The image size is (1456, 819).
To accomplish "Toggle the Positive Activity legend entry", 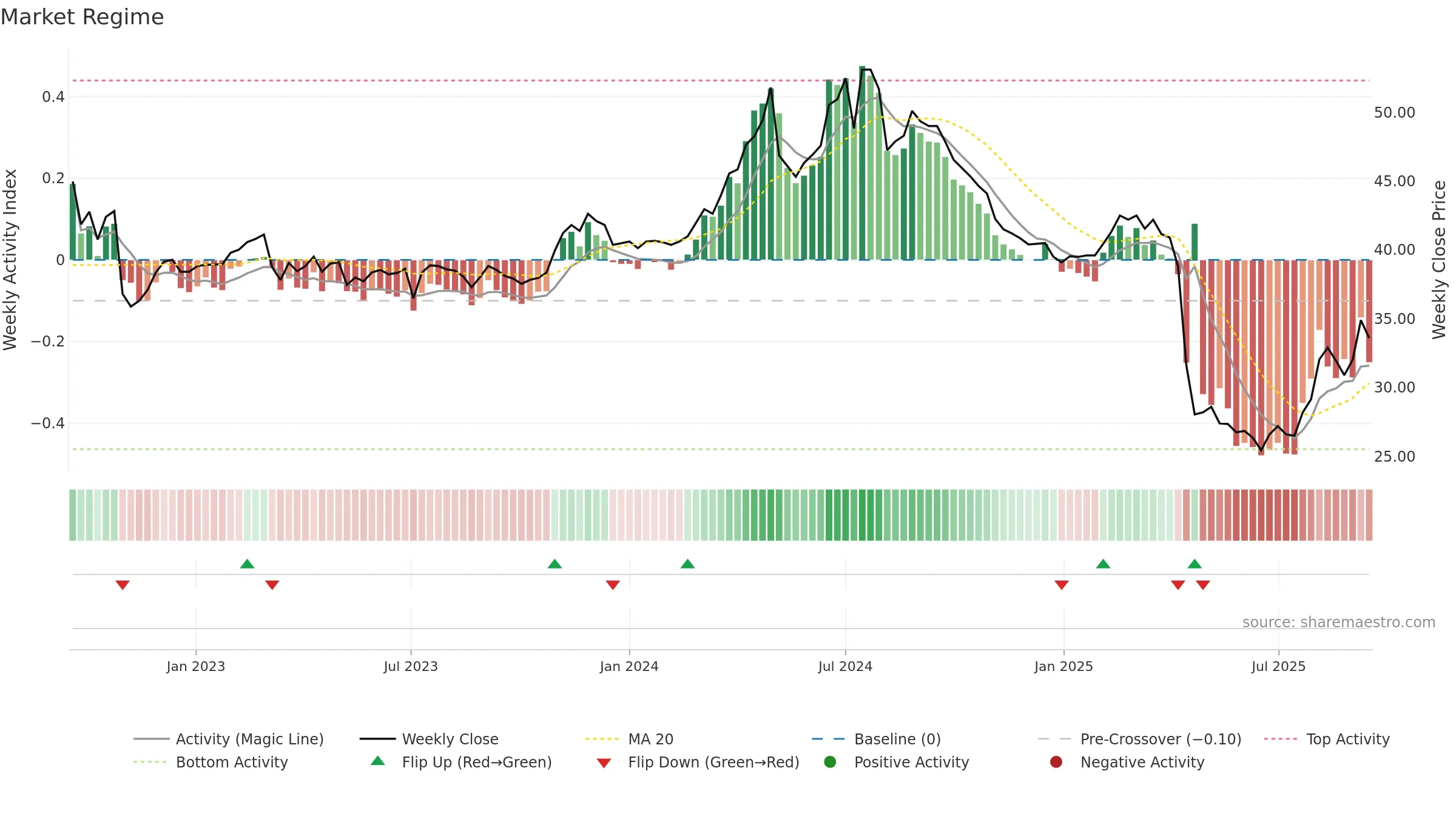I will [896, 762].
